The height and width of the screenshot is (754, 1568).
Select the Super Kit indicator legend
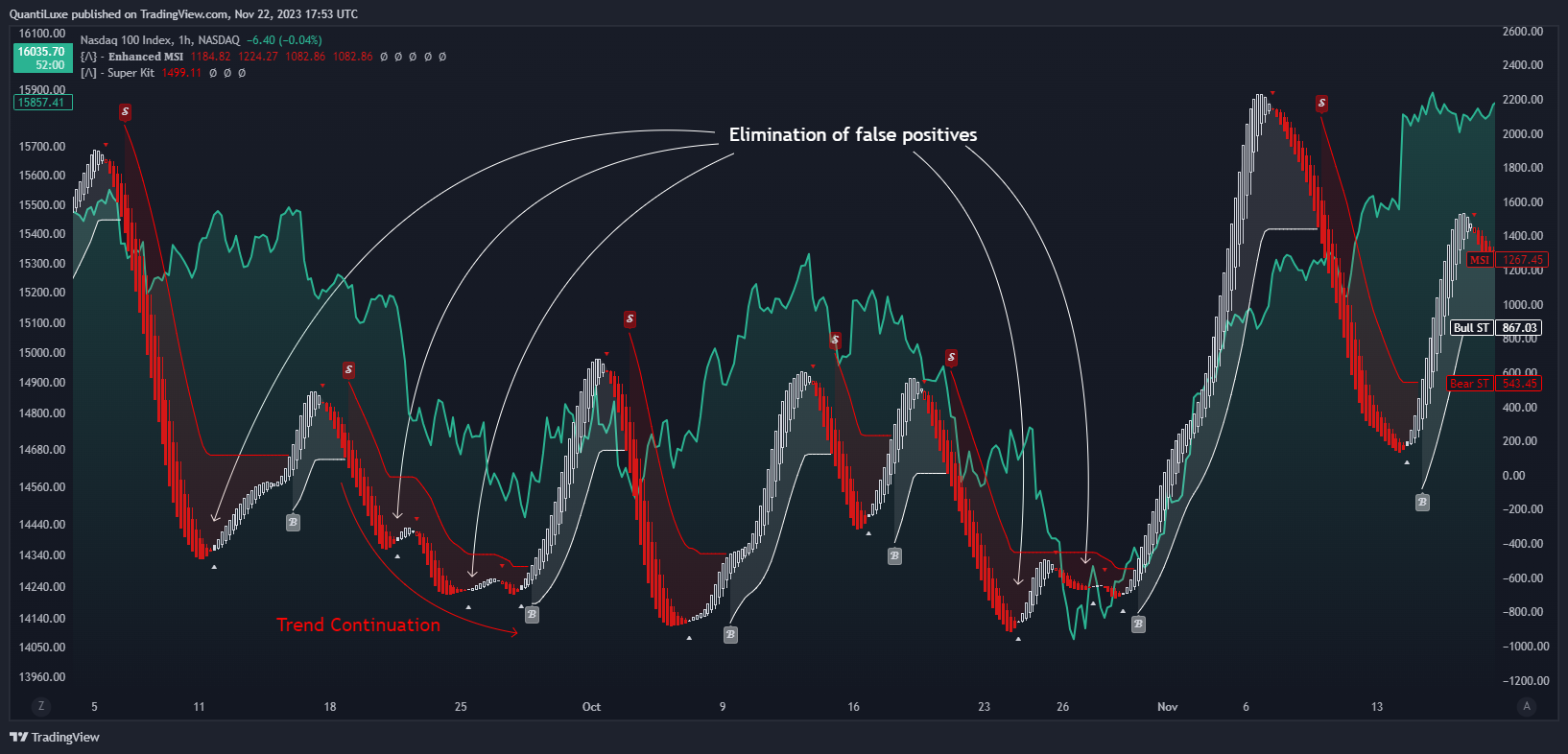tap(118, 73)
